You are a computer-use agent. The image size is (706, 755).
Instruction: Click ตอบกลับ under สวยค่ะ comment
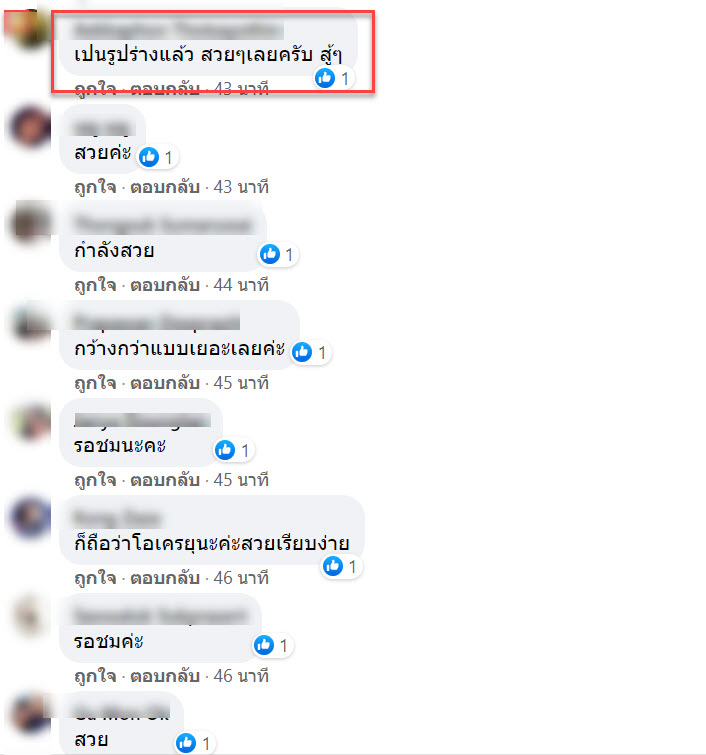(x=165, y=187)
